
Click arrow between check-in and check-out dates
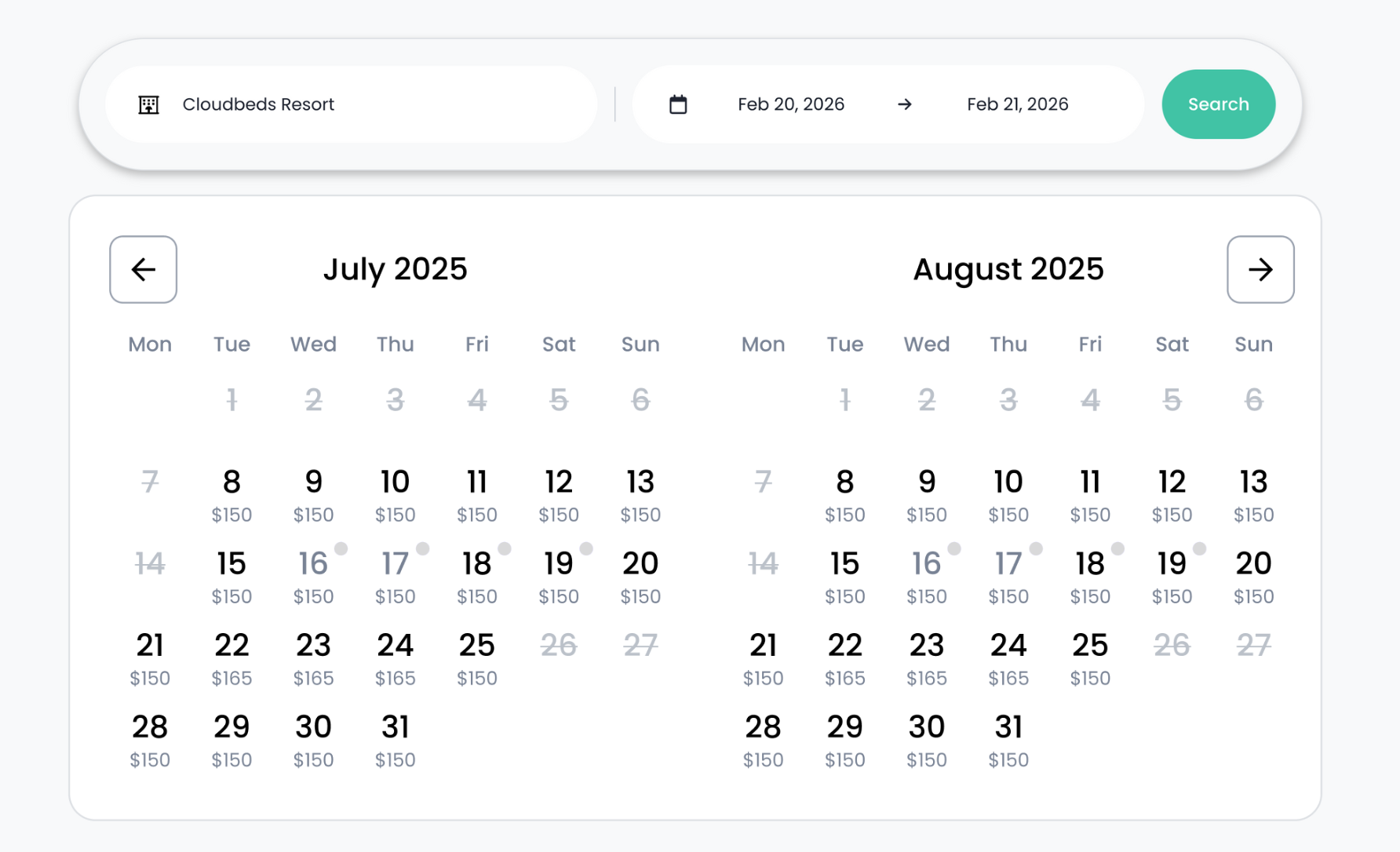click(905, 104)
